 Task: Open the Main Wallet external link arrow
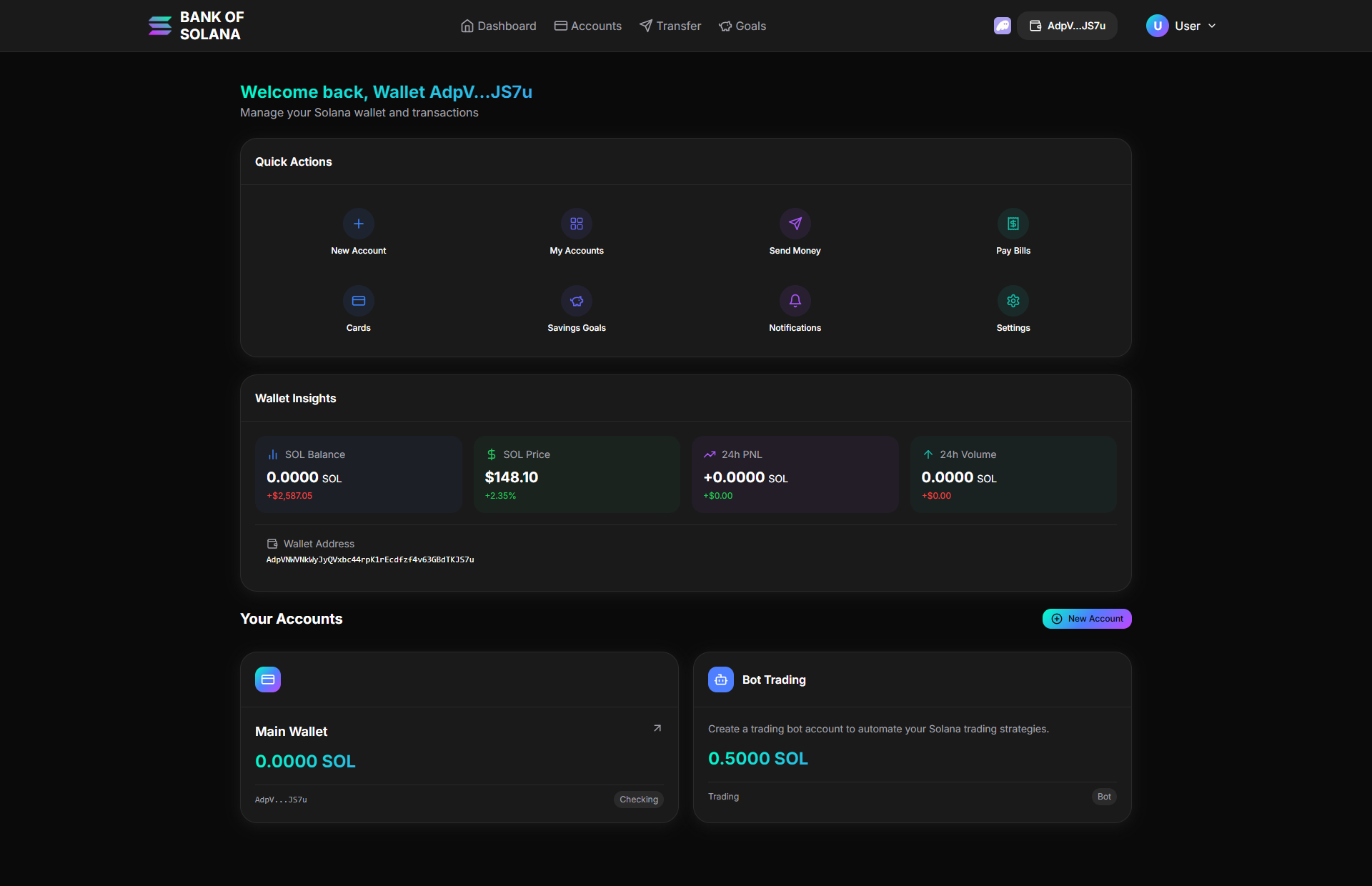coord(657,727)
